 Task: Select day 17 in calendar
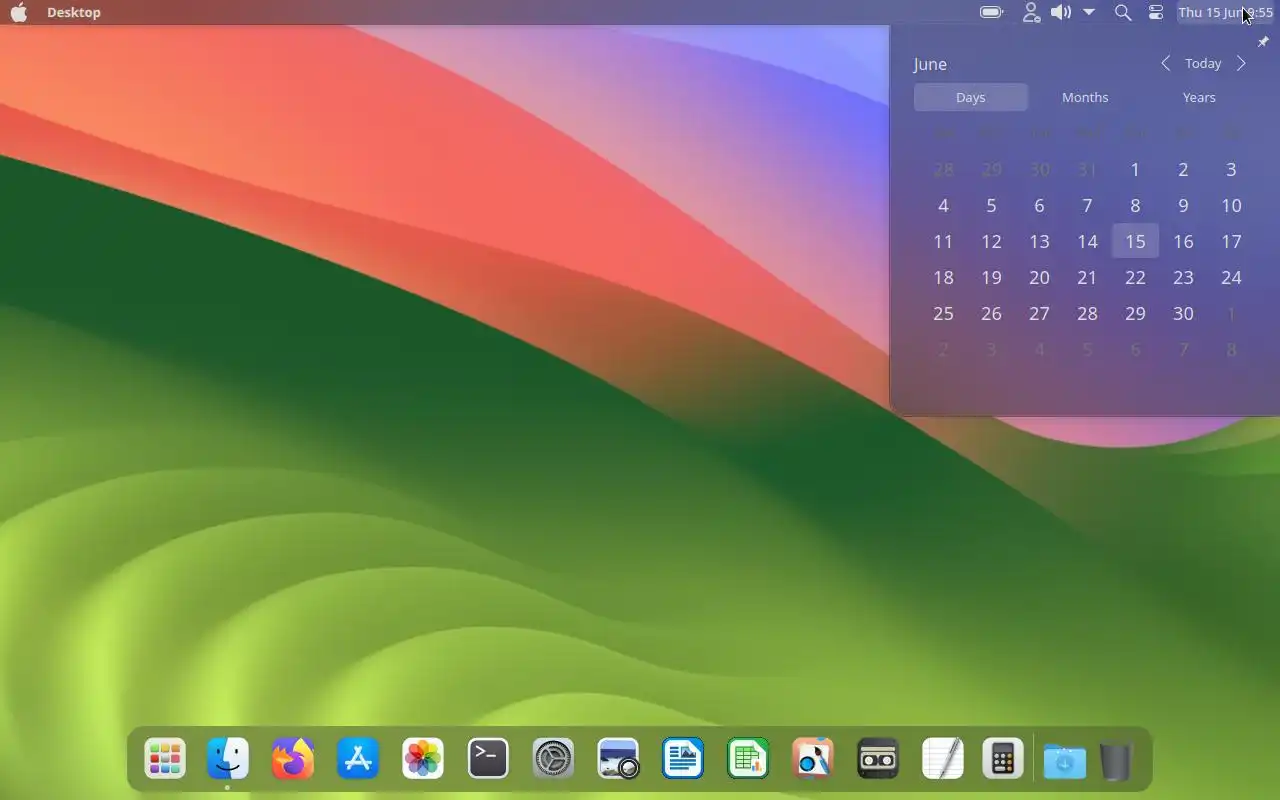pyautogui.click(x=1231, y=241)
